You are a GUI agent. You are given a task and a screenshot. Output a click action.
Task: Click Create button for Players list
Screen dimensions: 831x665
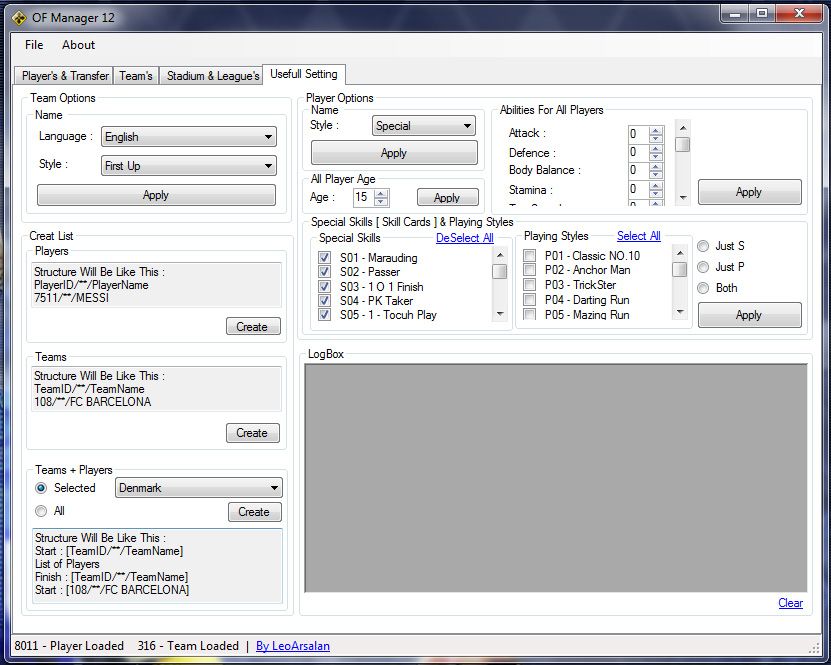252,327
